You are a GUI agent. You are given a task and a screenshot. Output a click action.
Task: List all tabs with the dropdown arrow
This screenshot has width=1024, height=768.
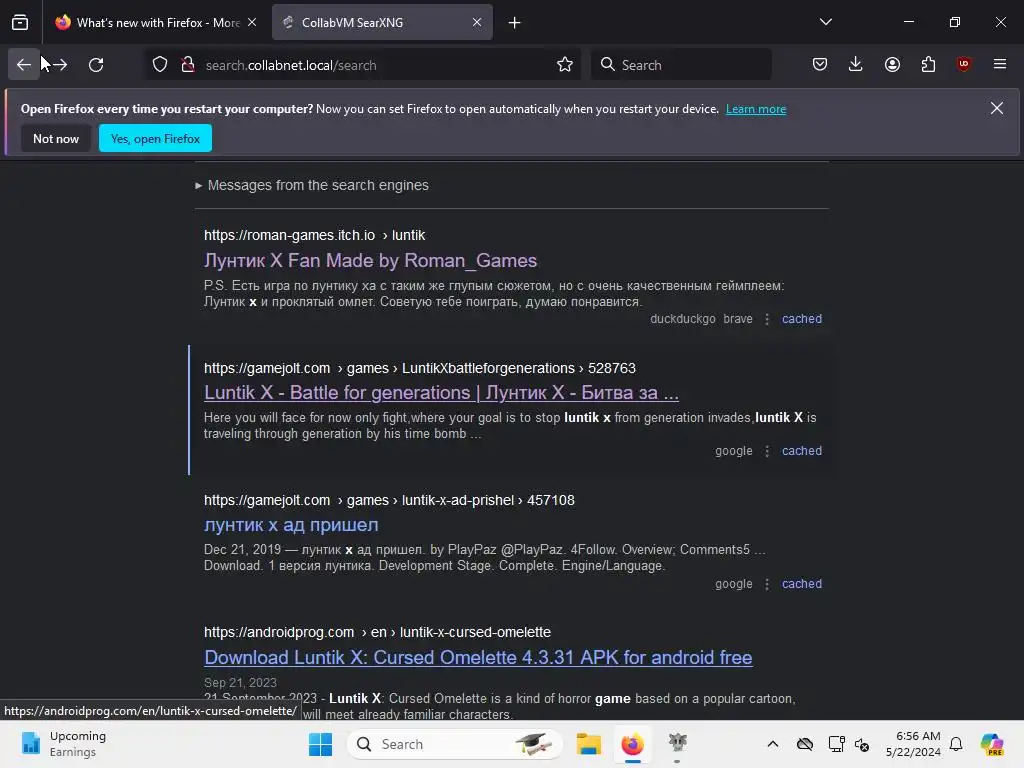[825, 22]
